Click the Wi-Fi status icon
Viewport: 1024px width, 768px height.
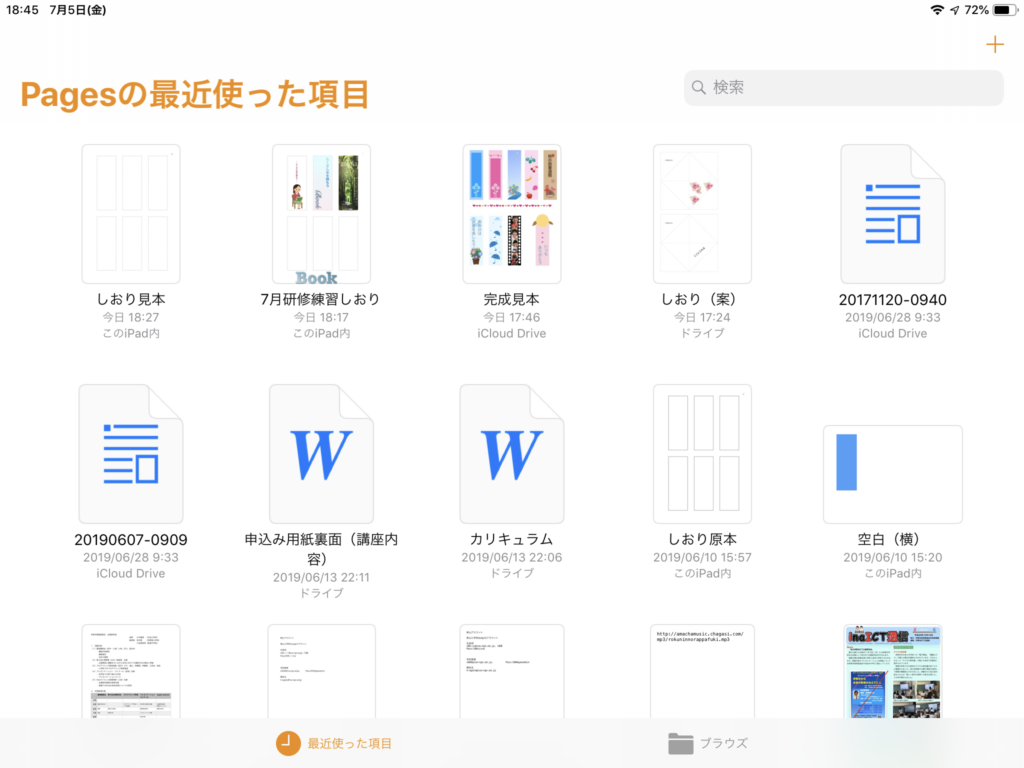coord(937,10)
